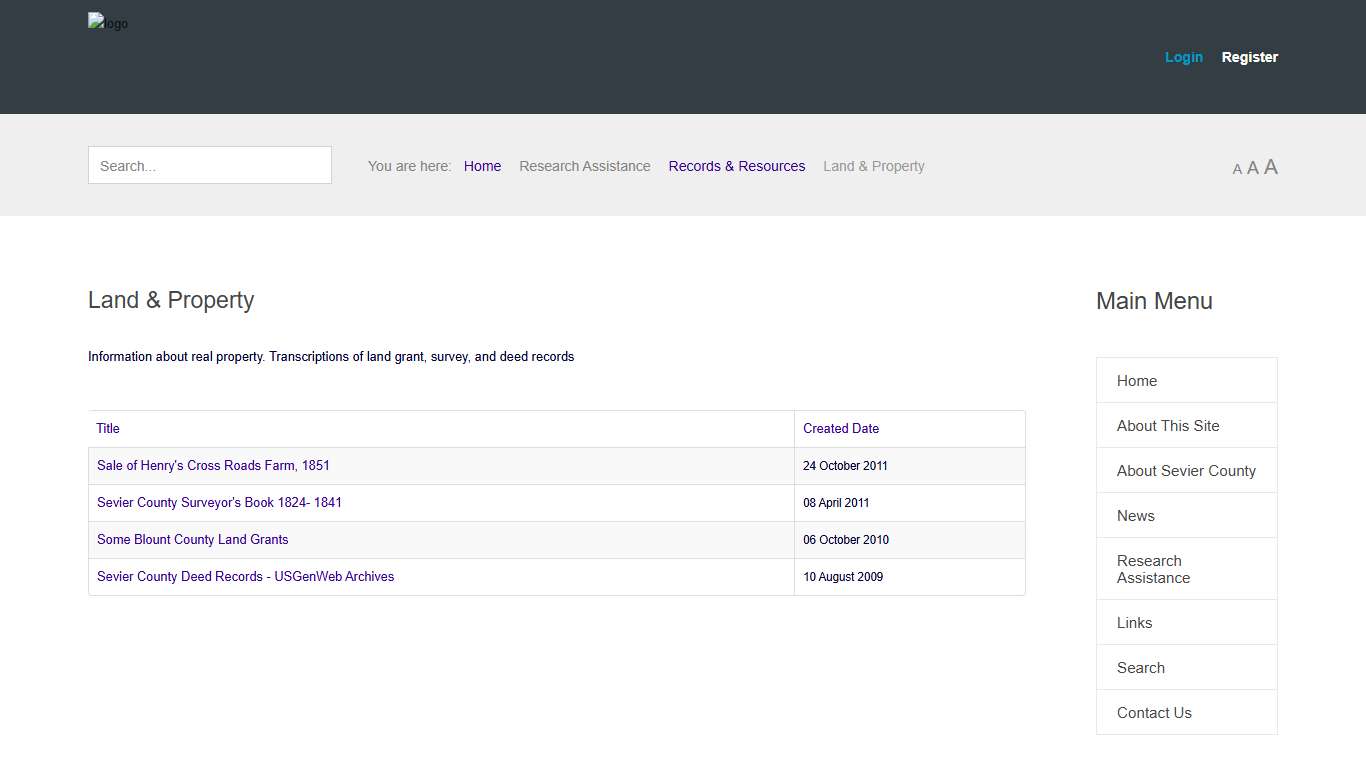Open the Register page
The image size is (1366, 768).
pyautogui.click(x=1249, y=57)
